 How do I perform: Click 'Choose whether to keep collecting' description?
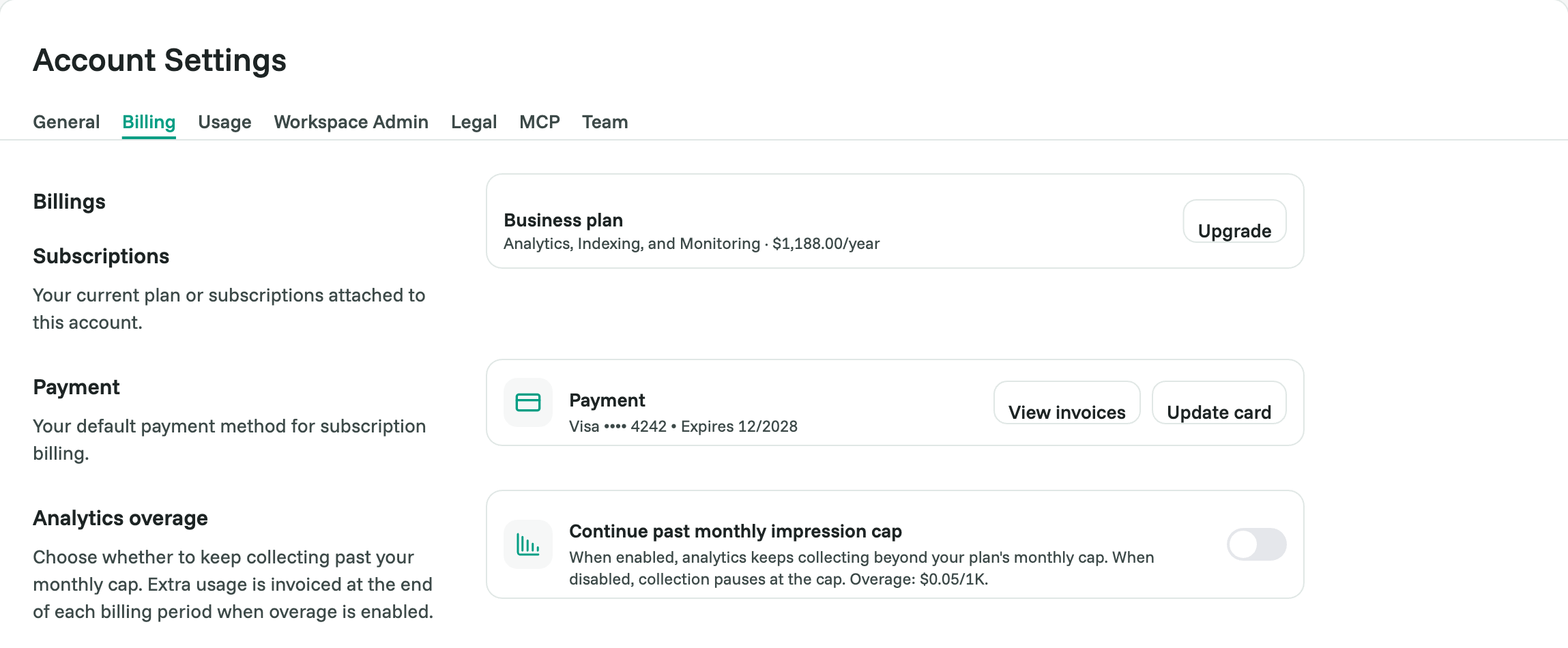click(x=233, y=585)
